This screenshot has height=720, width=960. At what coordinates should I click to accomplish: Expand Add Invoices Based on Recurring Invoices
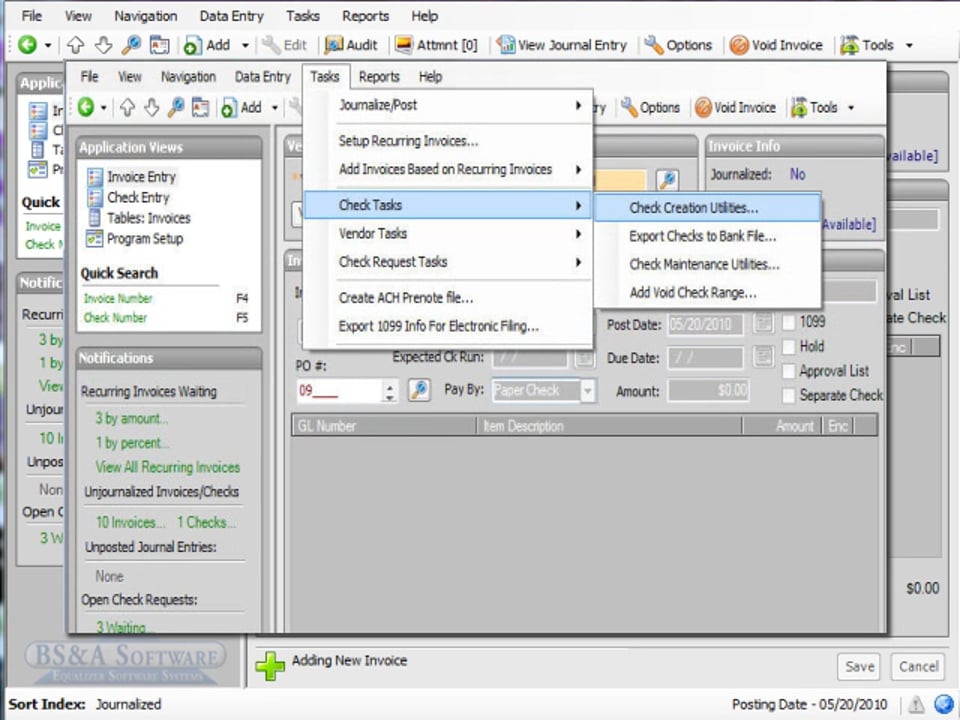448,169
